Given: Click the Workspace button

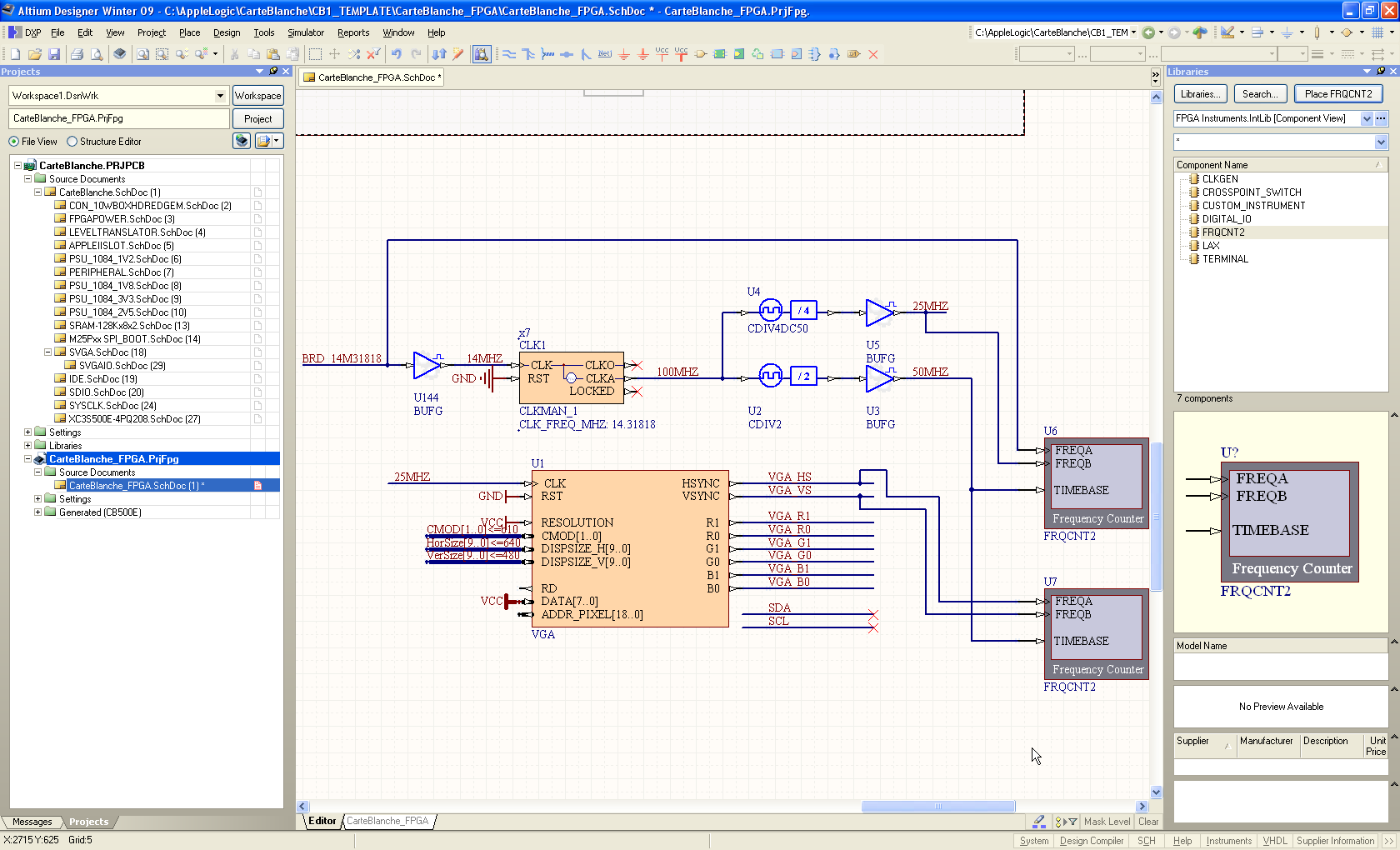Looking at the screenshot, I should [258, 96].
